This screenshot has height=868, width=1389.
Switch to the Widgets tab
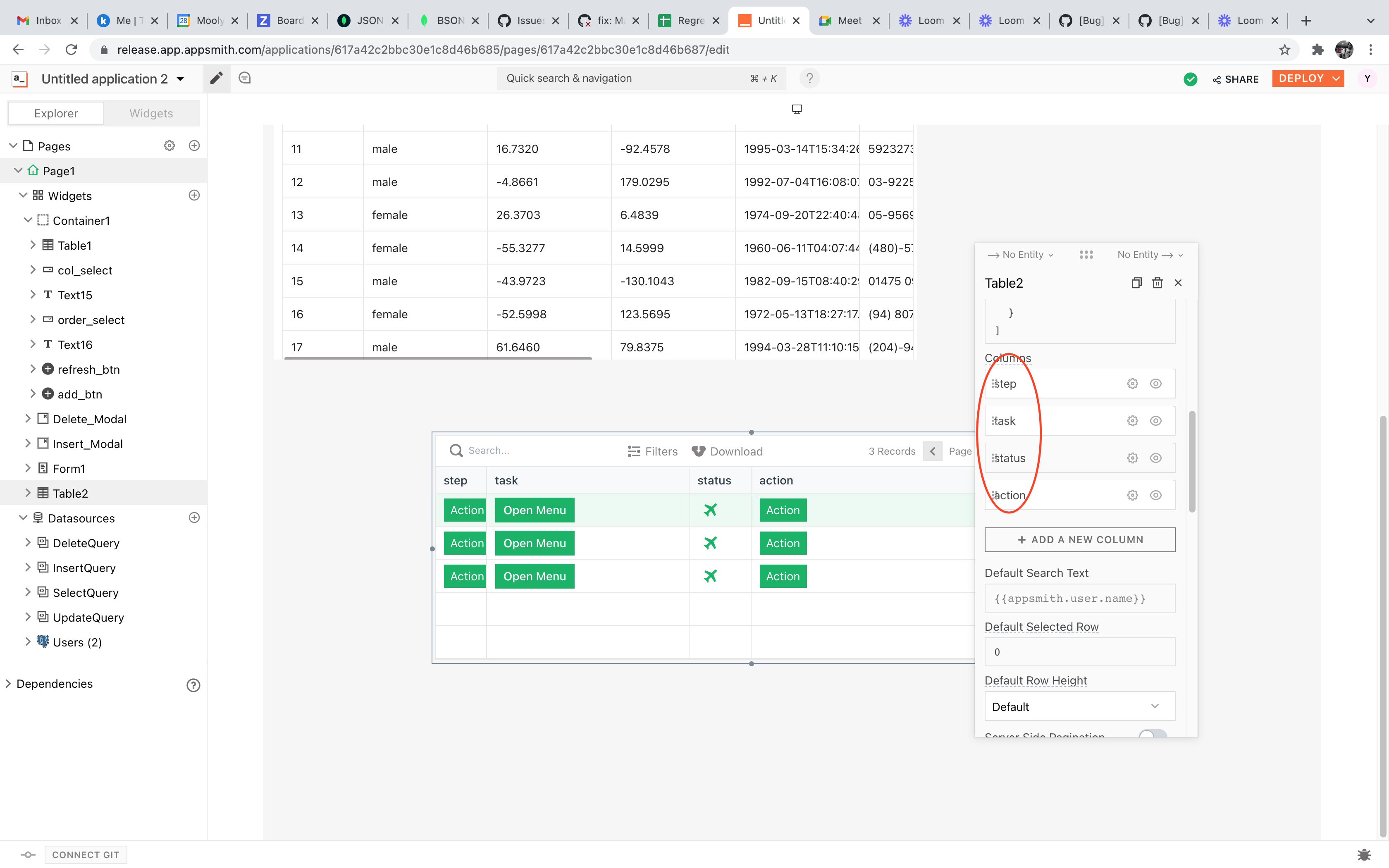(x=151, y=113)
